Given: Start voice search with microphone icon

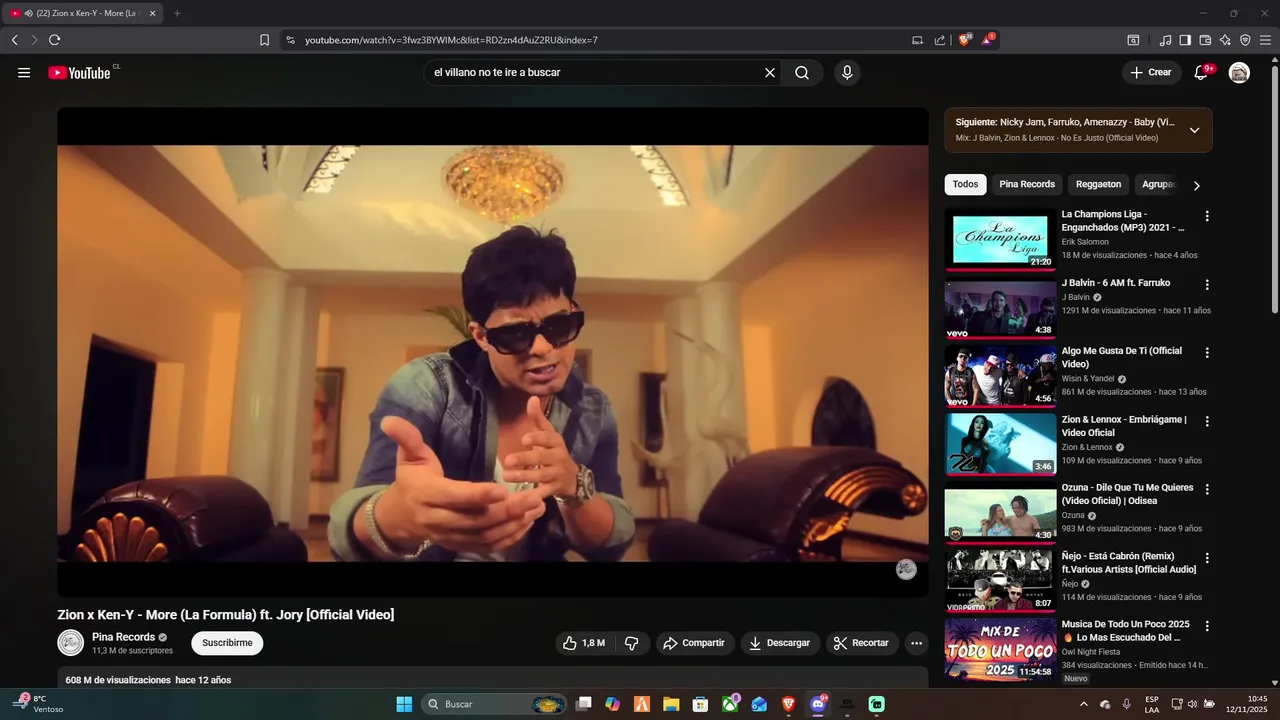Looking at the screenshot, I should (847, 72).
